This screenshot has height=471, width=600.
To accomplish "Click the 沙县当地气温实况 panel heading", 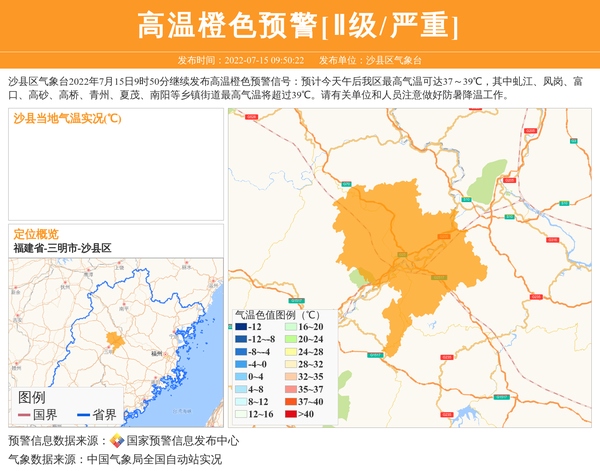I will pos(67,119).
